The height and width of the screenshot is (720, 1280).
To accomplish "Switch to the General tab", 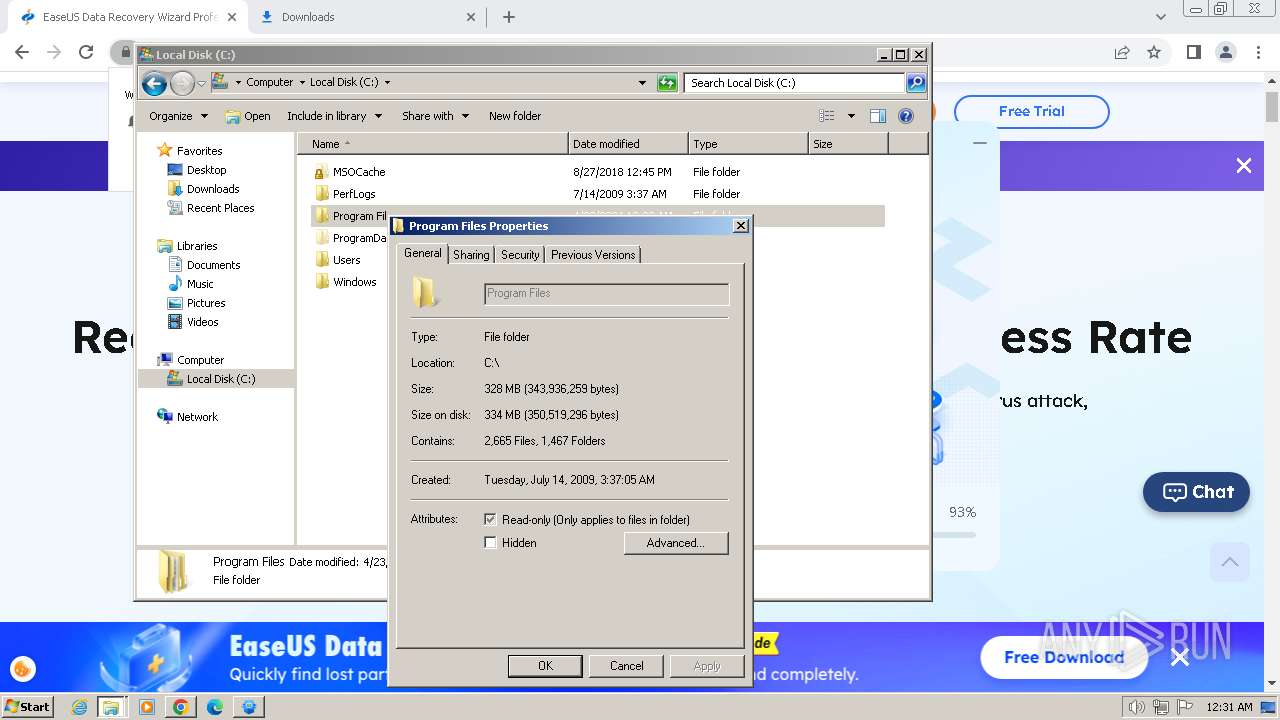I will tap(422, 253).
